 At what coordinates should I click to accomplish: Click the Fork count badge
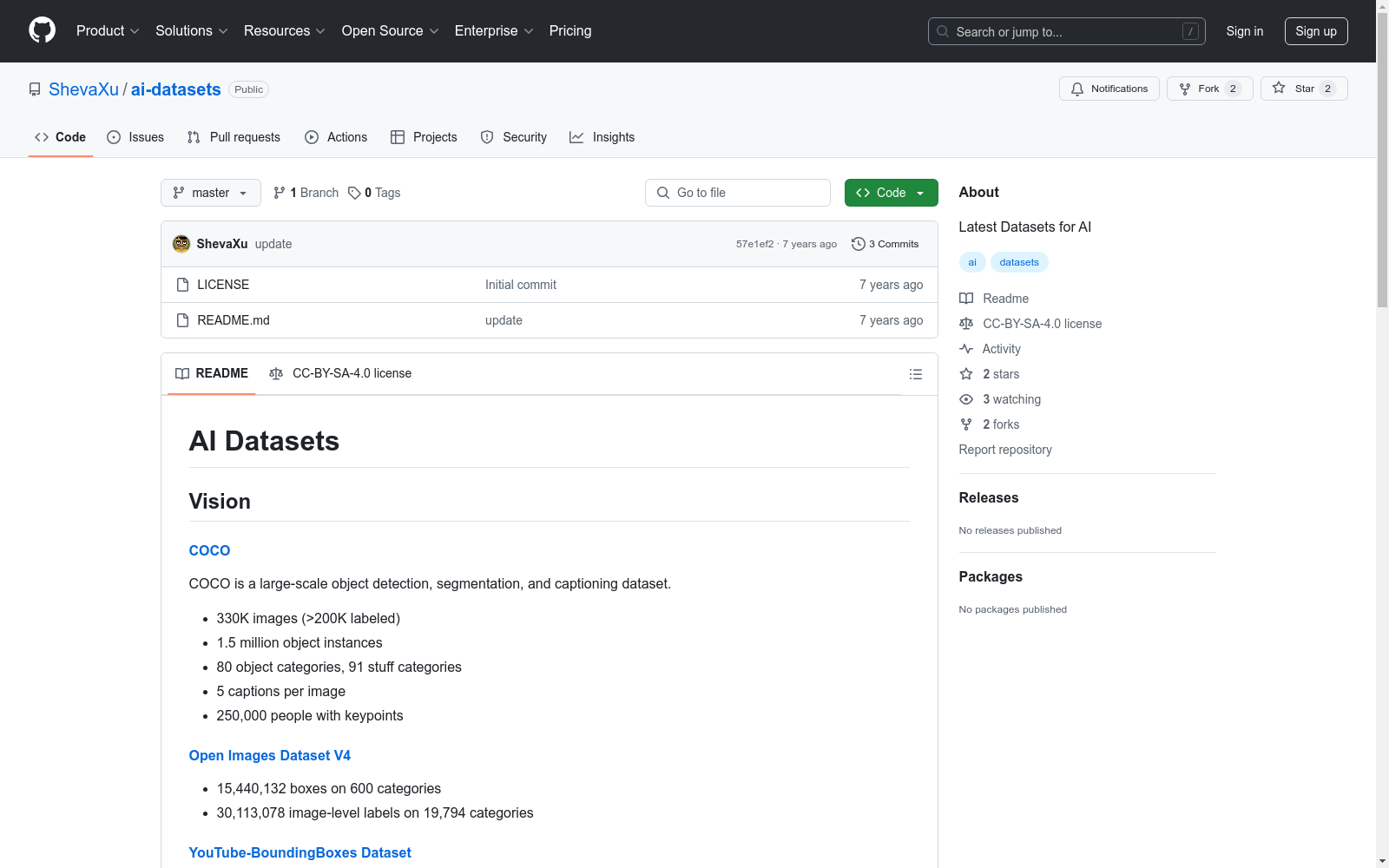click(1233, 89)
